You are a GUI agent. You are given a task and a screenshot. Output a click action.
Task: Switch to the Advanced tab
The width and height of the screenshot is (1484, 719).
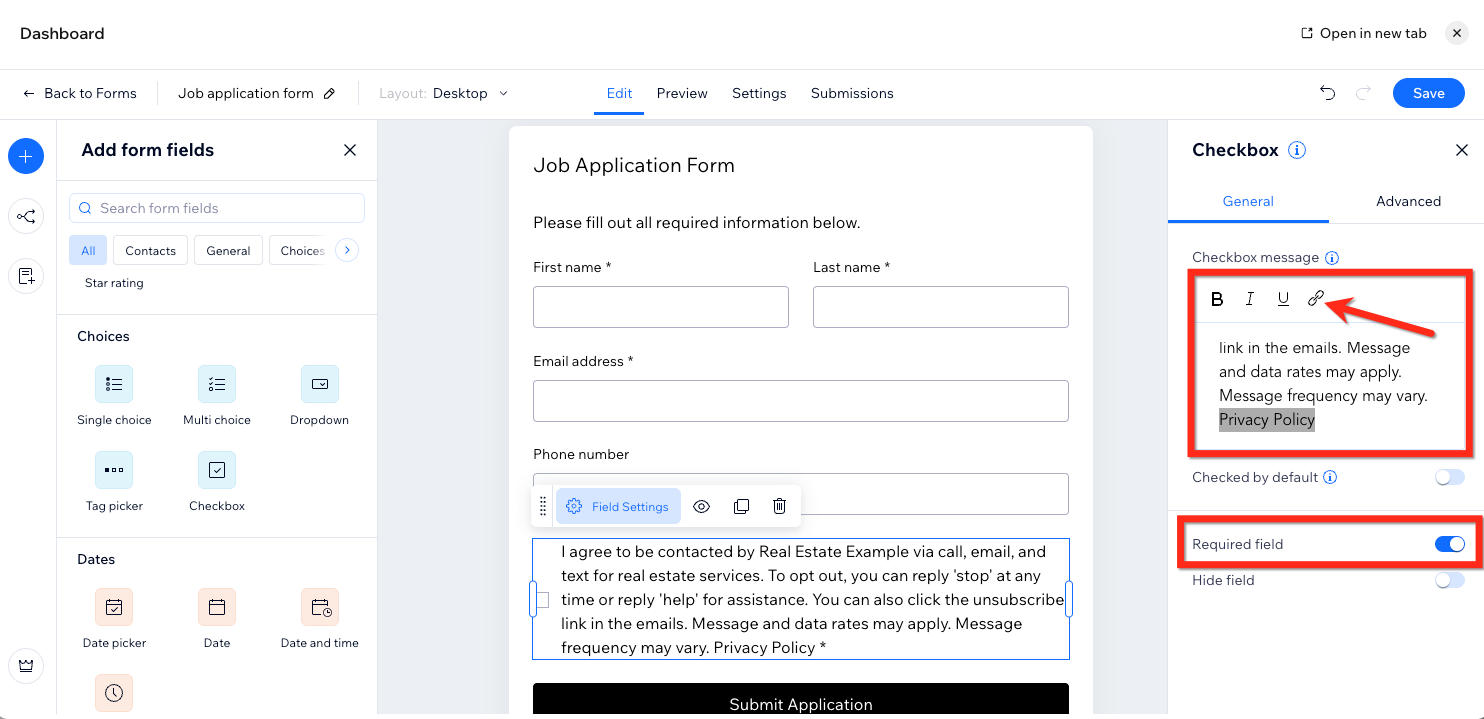click(x=1408, y=201)
